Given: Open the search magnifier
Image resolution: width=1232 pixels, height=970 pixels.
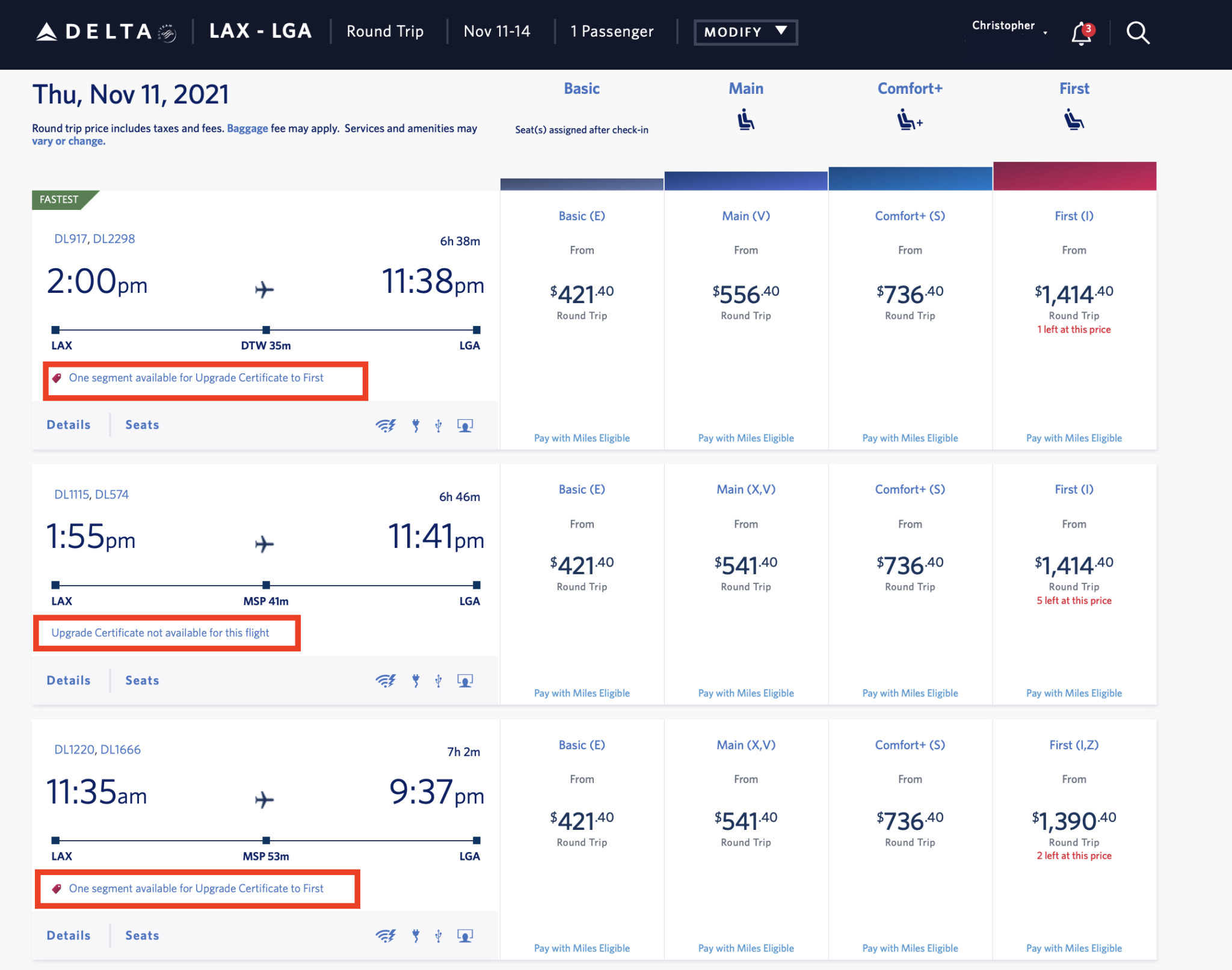Looking at the screenshot, I should click(1138, 32).
